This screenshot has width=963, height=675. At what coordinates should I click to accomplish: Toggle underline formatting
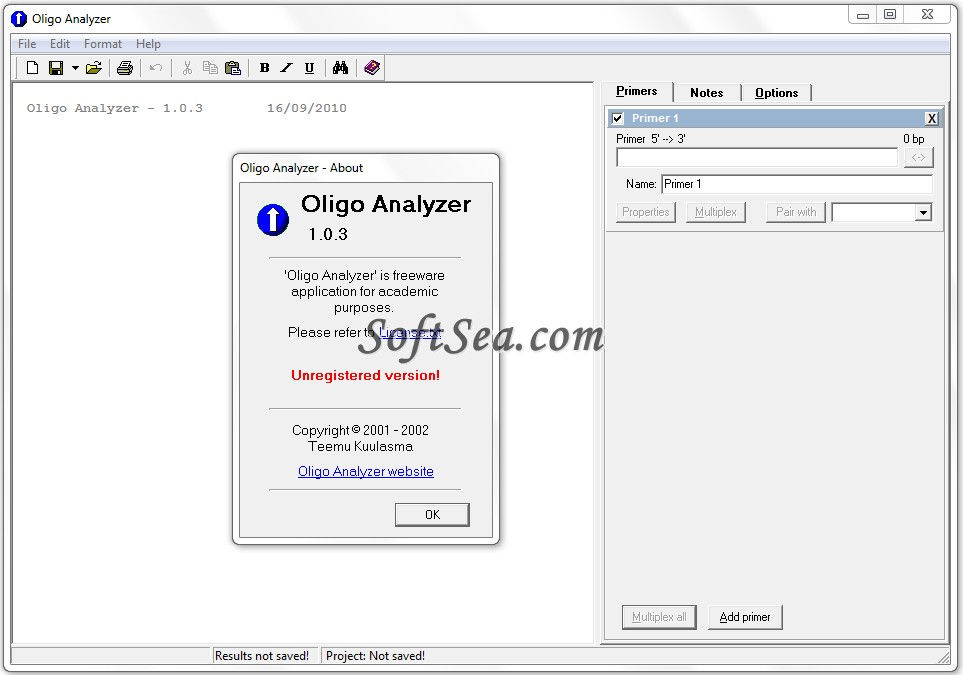pos(310,68)
